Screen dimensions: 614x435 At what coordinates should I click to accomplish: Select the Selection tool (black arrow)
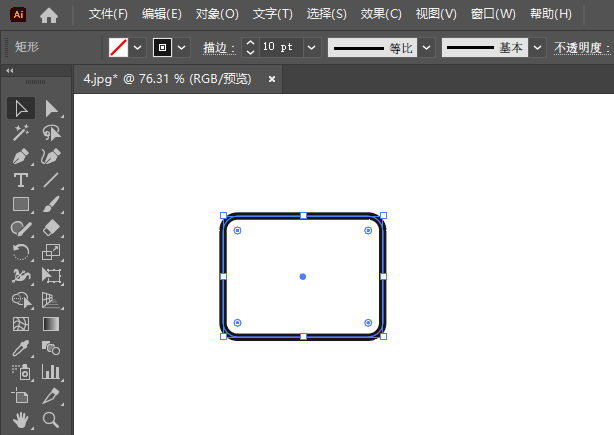(x=21, y=108)
